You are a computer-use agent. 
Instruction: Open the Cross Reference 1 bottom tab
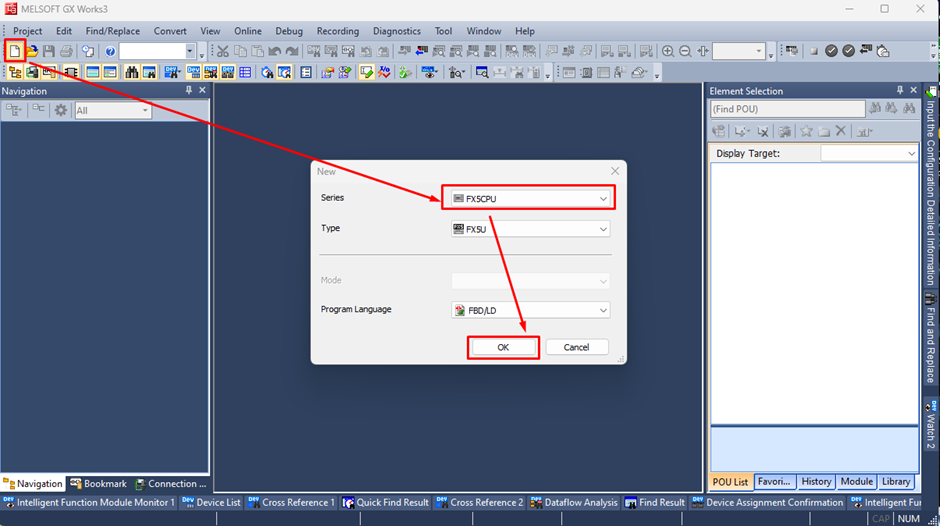[291, 503]
